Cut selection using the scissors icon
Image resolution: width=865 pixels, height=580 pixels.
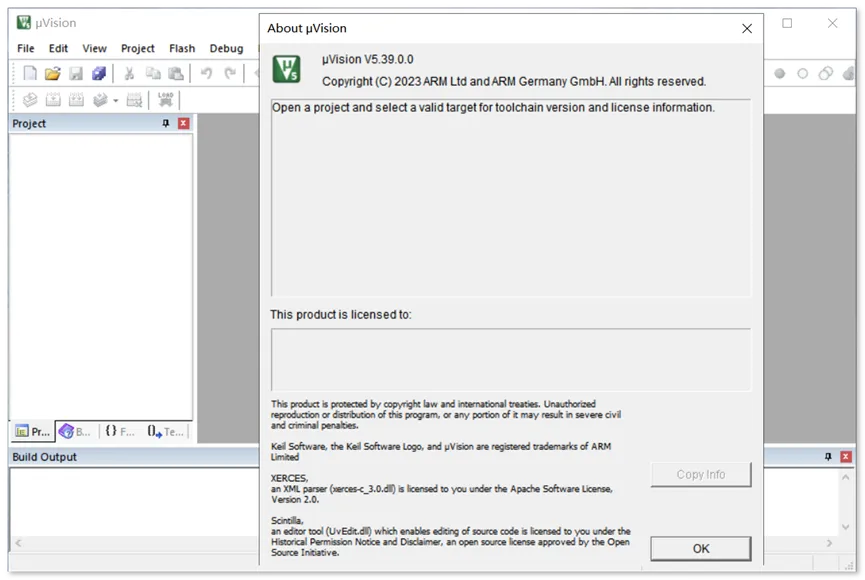pyautogui.click(x=129, y=73)
